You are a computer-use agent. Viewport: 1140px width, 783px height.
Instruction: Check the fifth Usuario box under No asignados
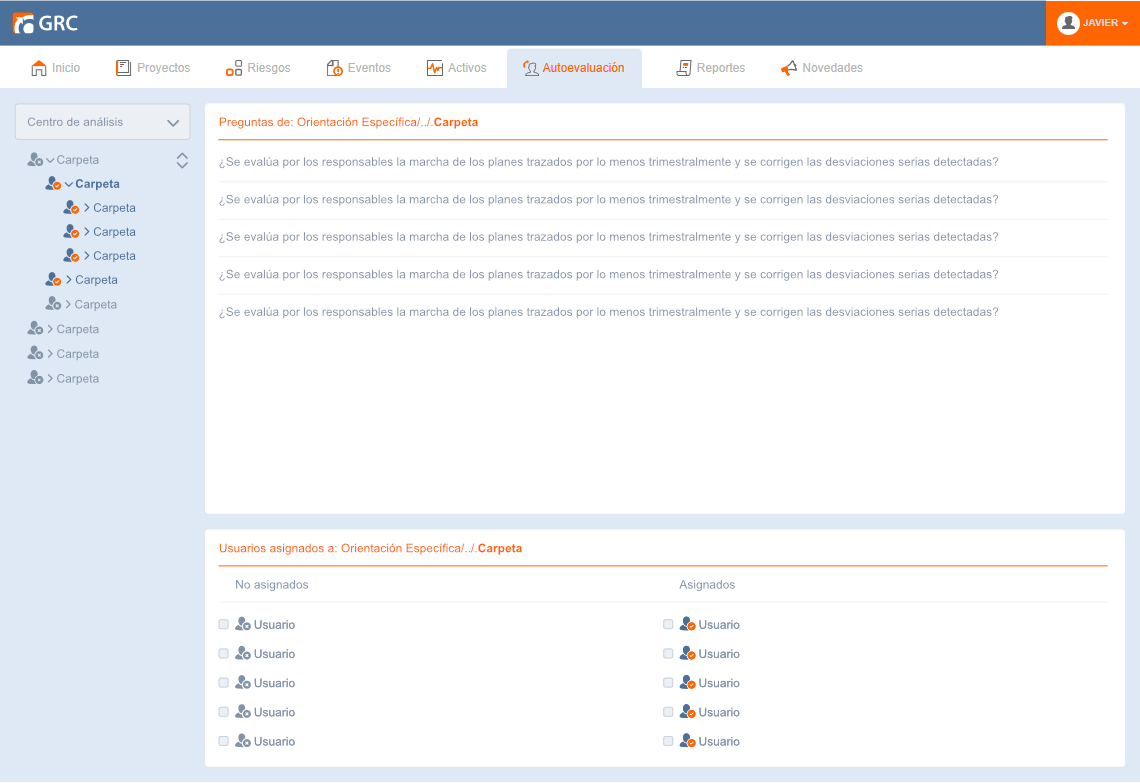coord(224,741)
